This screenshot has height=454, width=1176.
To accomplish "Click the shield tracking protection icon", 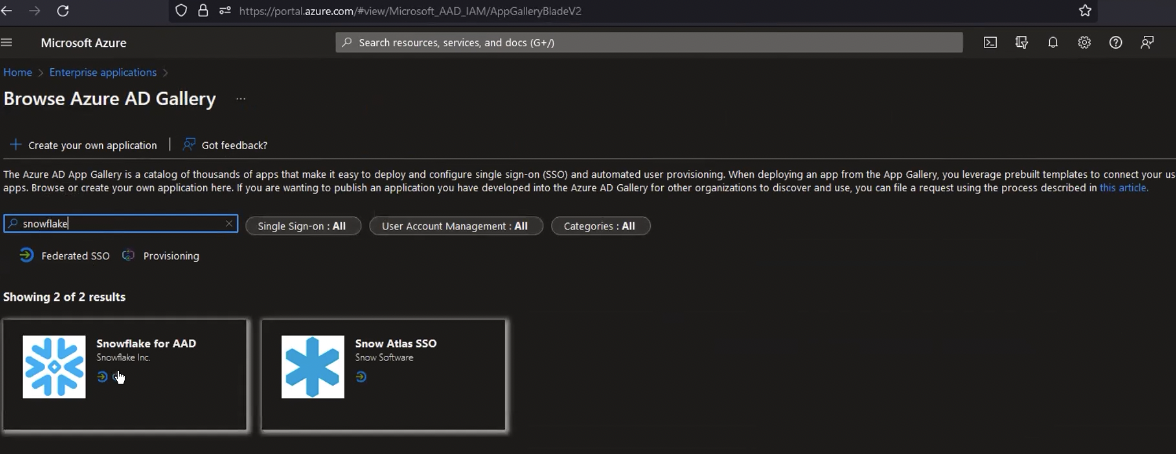I will click(180, 11).
